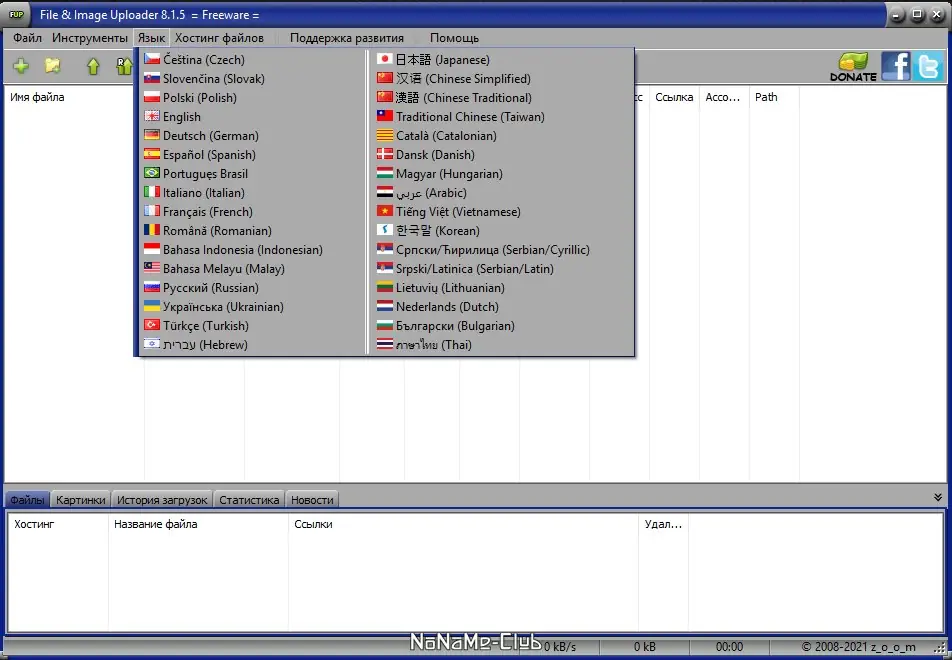Close the open Язык menu
The height and width of the screenshot is (660, 952).
click(x=151, y=38)
